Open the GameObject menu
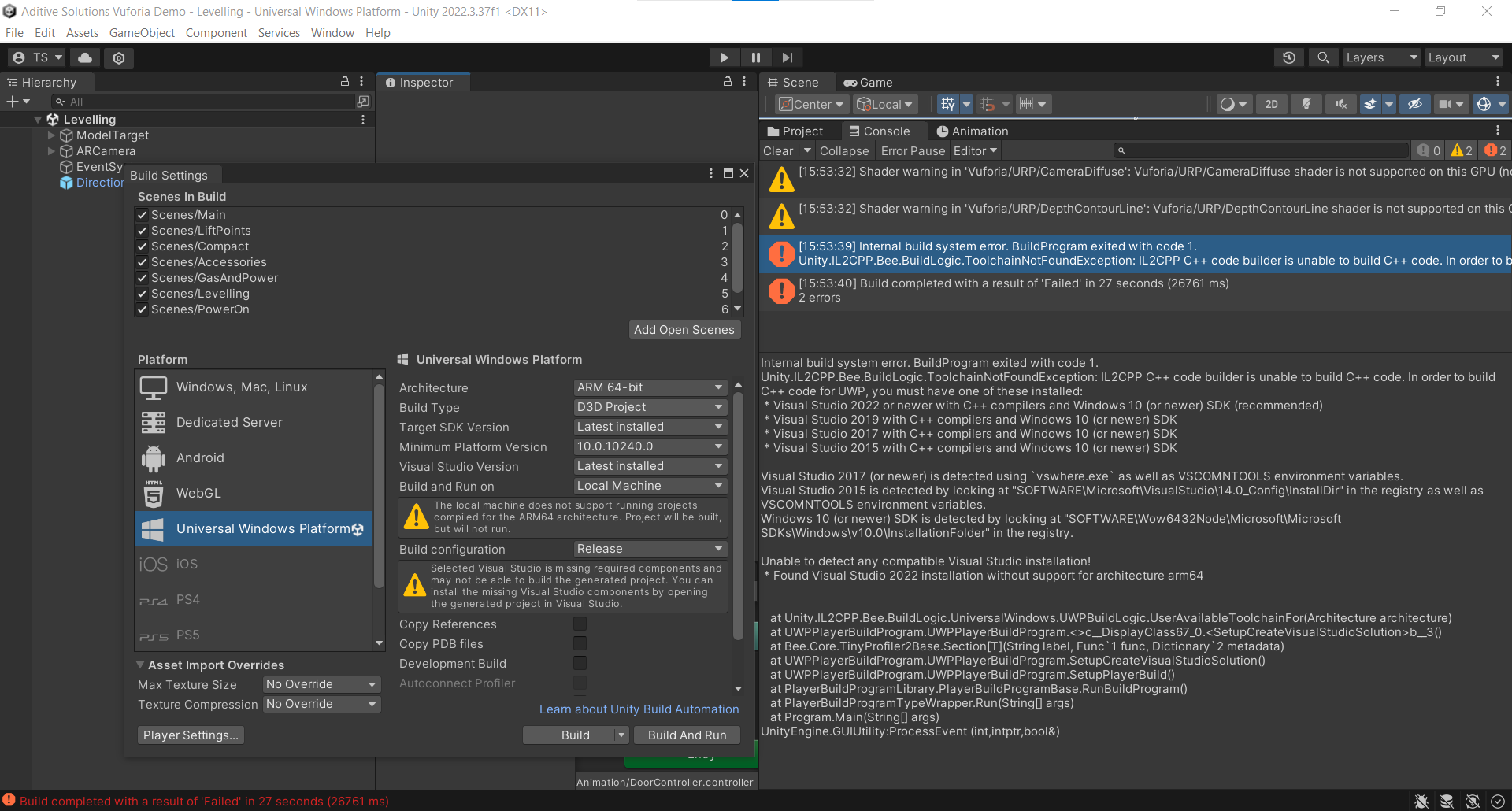Image resolution: width=1512 pixels, height=811 pixels. 142,33
